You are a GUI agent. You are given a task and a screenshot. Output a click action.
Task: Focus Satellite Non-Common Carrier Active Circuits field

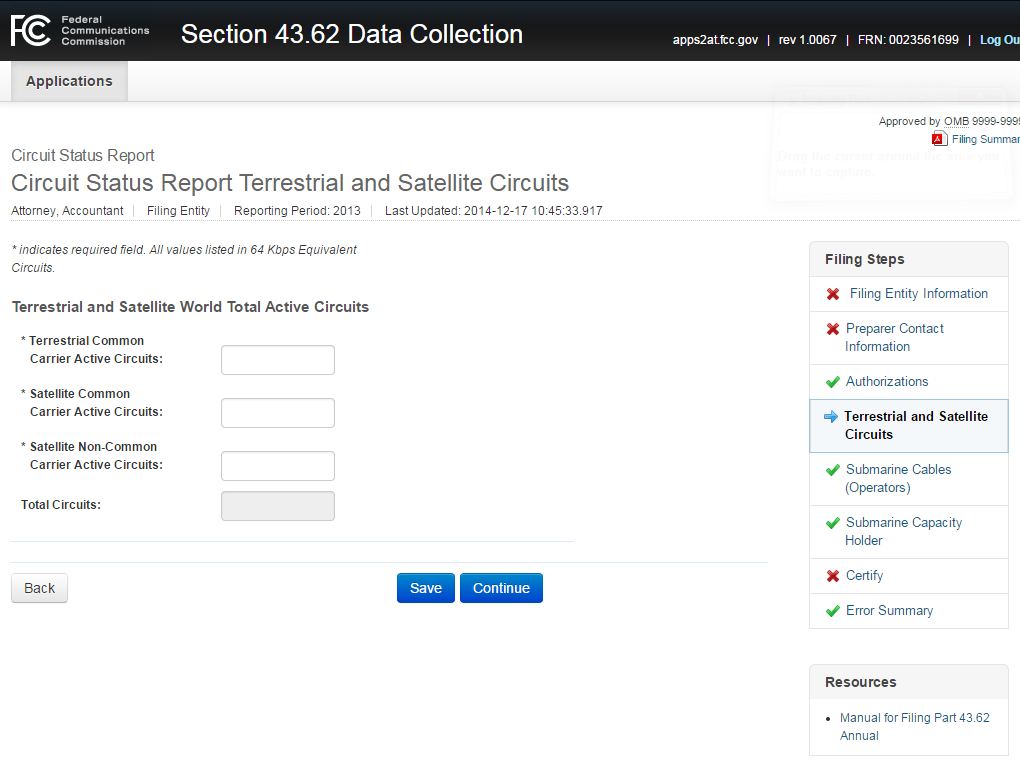(277, 466)
